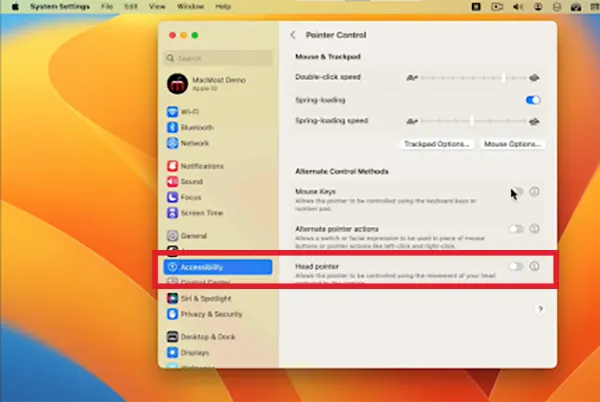Open Wi-Fi settings icon in sidebar

(x=172, y=112)
